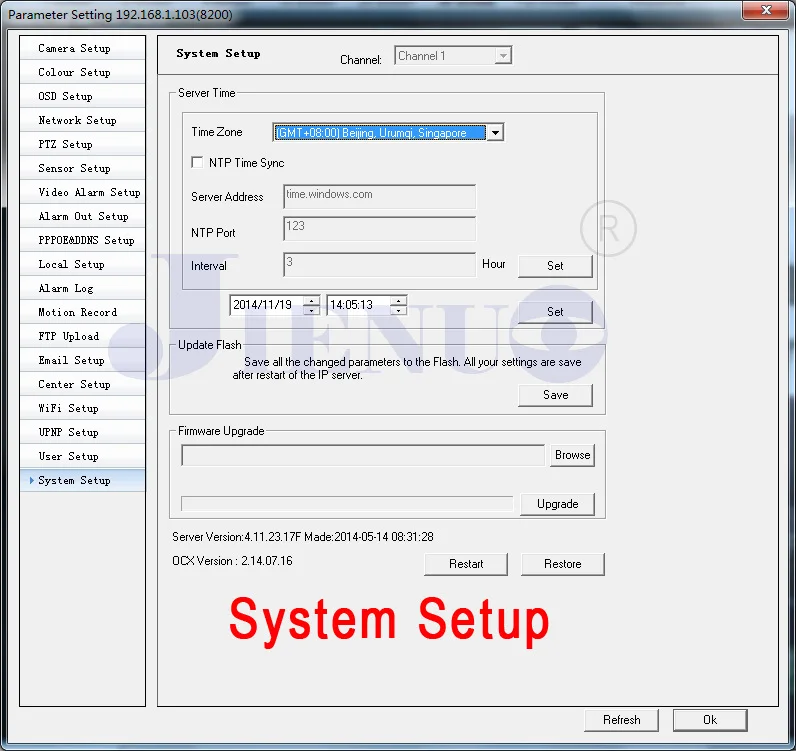This screenshot has height=751, width=796.
Task: Open WiFi Setup
Action: coord(82,408)
